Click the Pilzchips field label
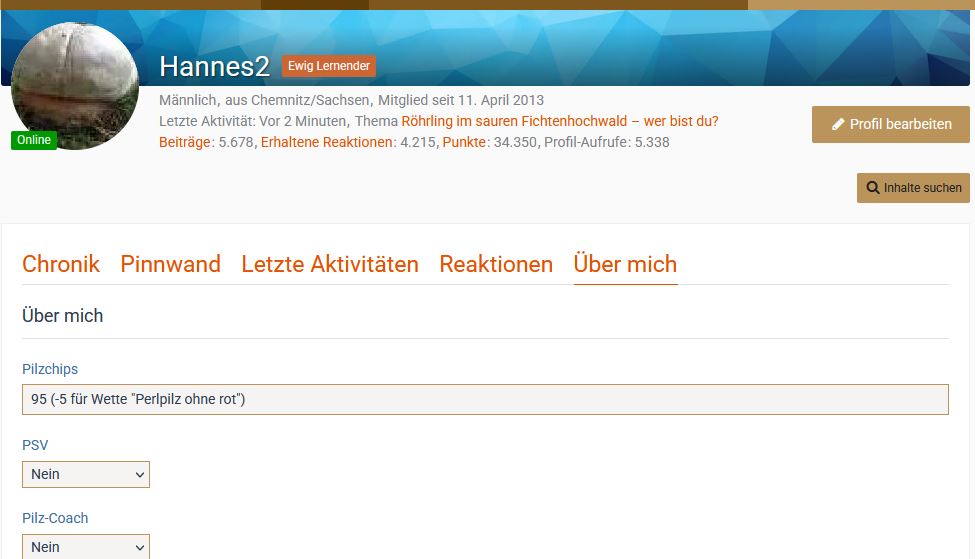975x559 pixels. pos(50,369)
